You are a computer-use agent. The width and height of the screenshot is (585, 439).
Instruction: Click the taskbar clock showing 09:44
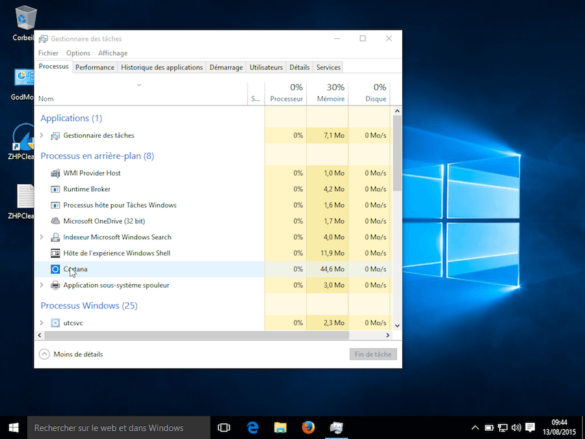(559, 427)
